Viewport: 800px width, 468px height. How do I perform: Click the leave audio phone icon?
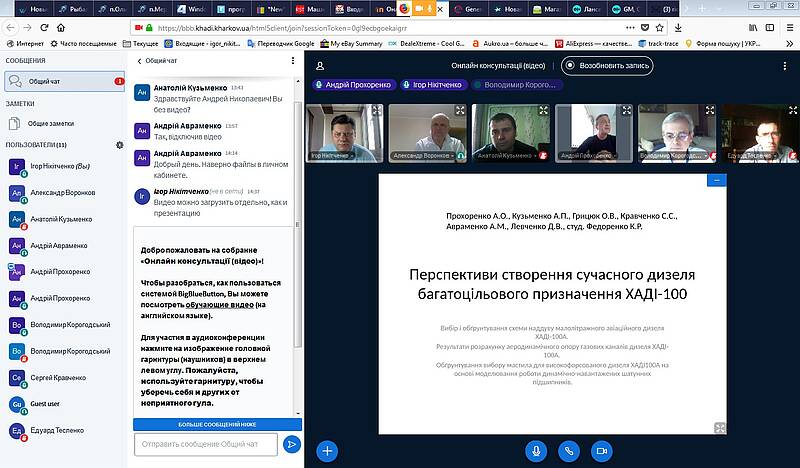point(570,451)
